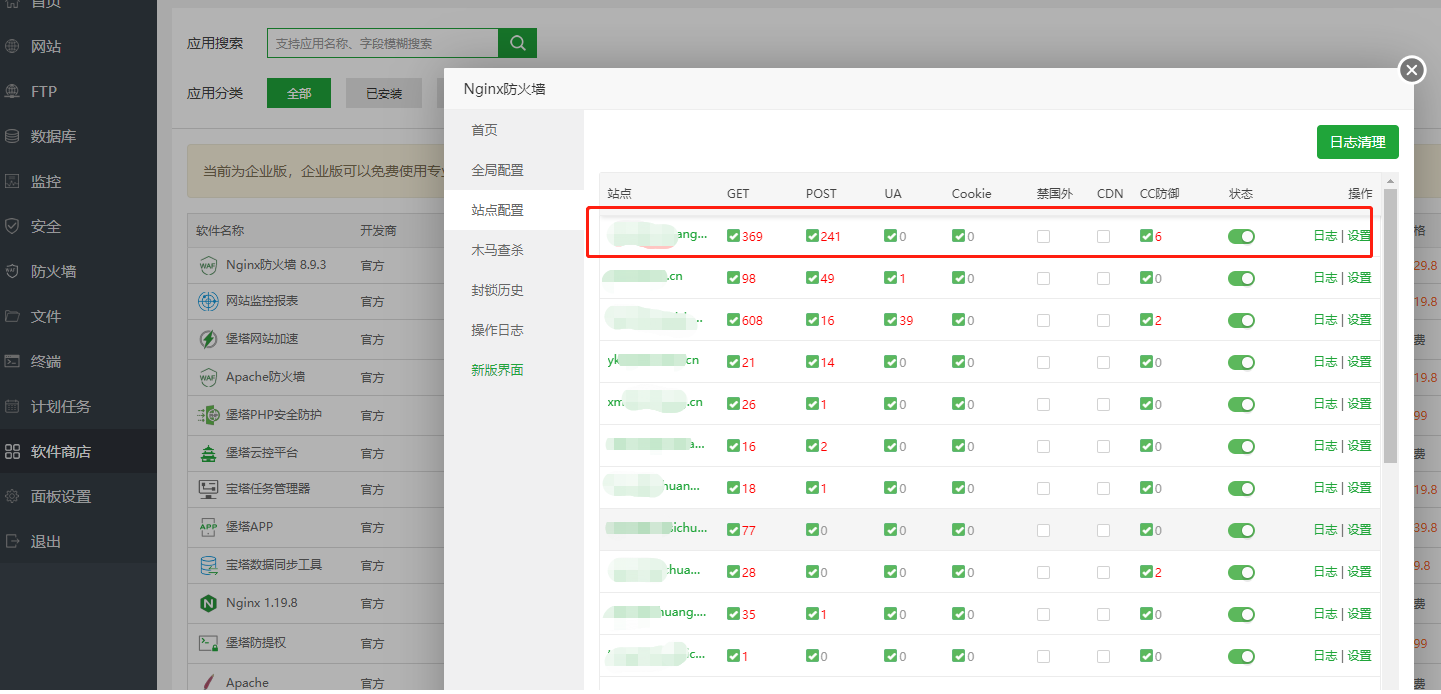Viewport: 1441px width, 694px height.
Task: Select the 全部 category button
Action: click(x=299, y=93)
